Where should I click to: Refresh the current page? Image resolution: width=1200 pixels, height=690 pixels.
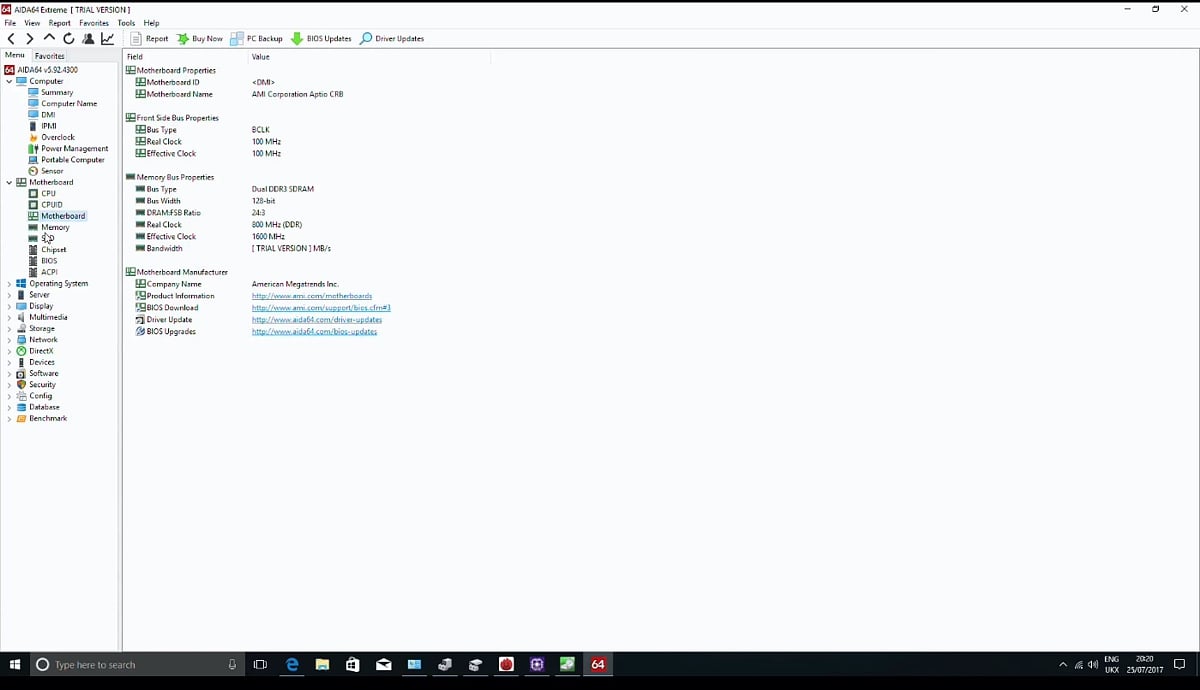click(x=69, y=39)
